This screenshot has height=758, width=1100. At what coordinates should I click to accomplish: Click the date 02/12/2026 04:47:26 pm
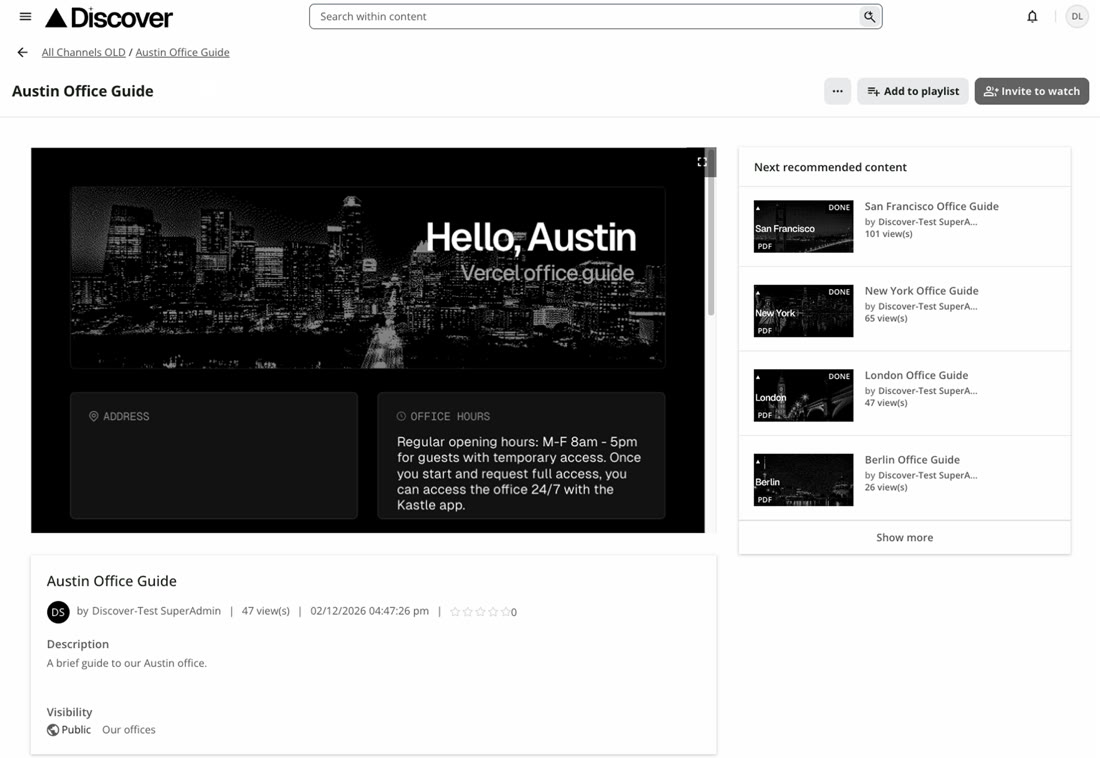[x=370, y=611]
